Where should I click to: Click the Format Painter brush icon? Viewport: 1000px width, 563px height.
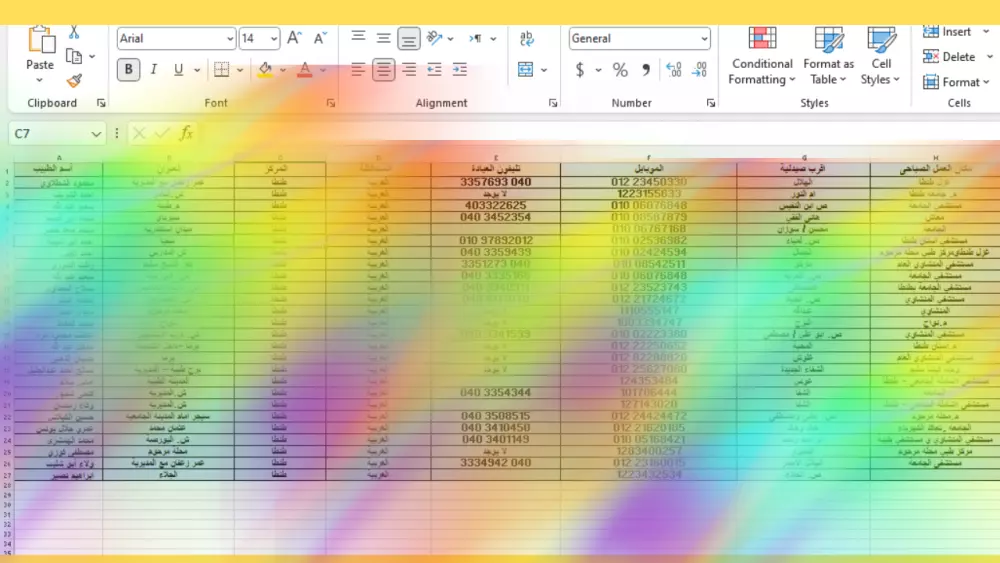[74, 80]
